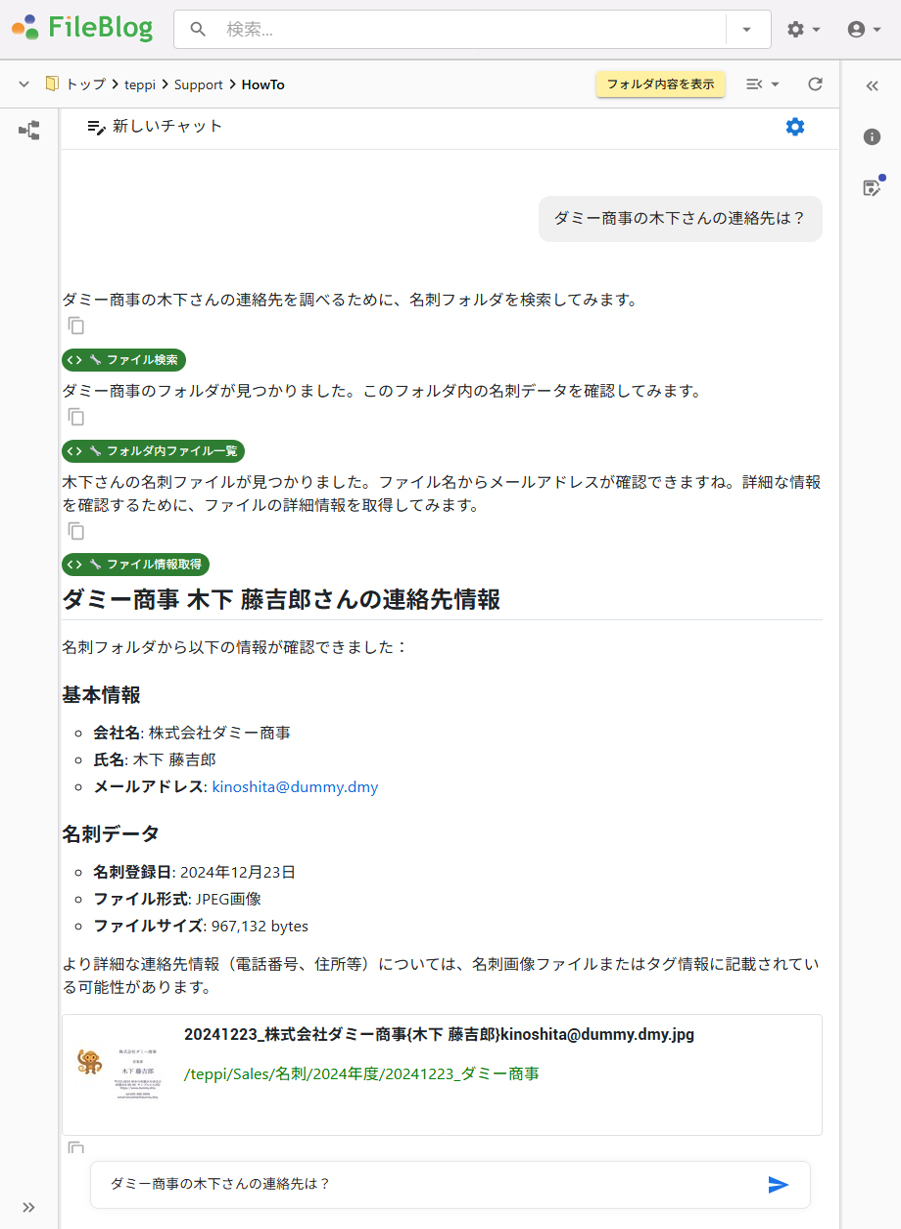901x1229 pixels.
Task: Expand the breadcrumb path chevron
Action: coord(24,85)
